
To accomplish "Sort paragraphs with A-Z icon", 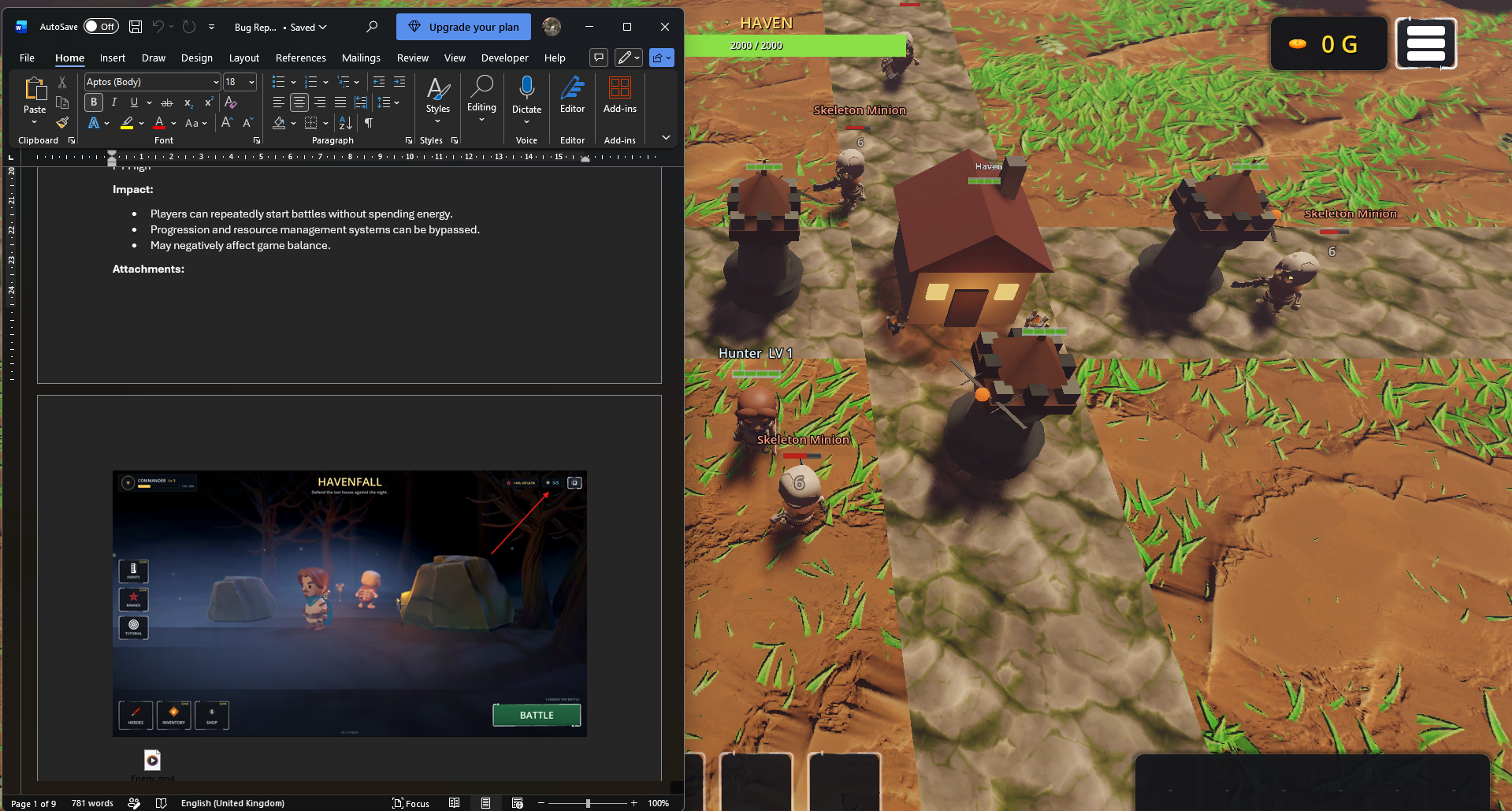I will (x=345, y=123).
